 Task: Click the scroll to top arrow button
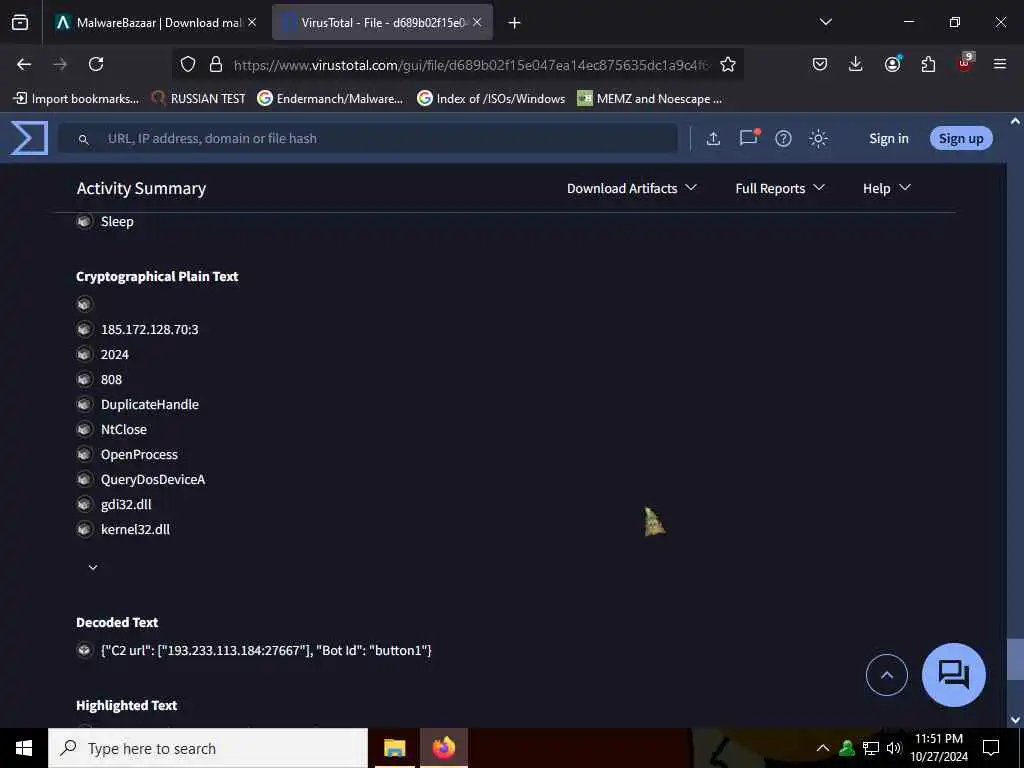[x=886, y=675]
